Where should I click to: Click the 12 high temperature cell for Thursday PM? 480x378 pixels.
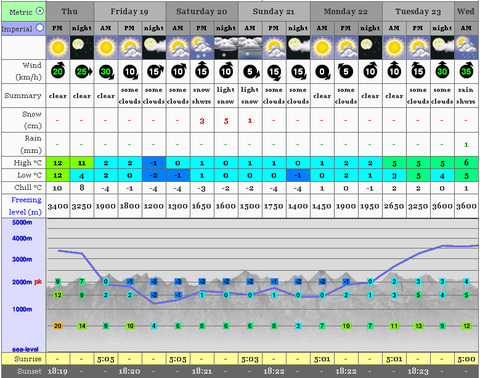point(58,163)
